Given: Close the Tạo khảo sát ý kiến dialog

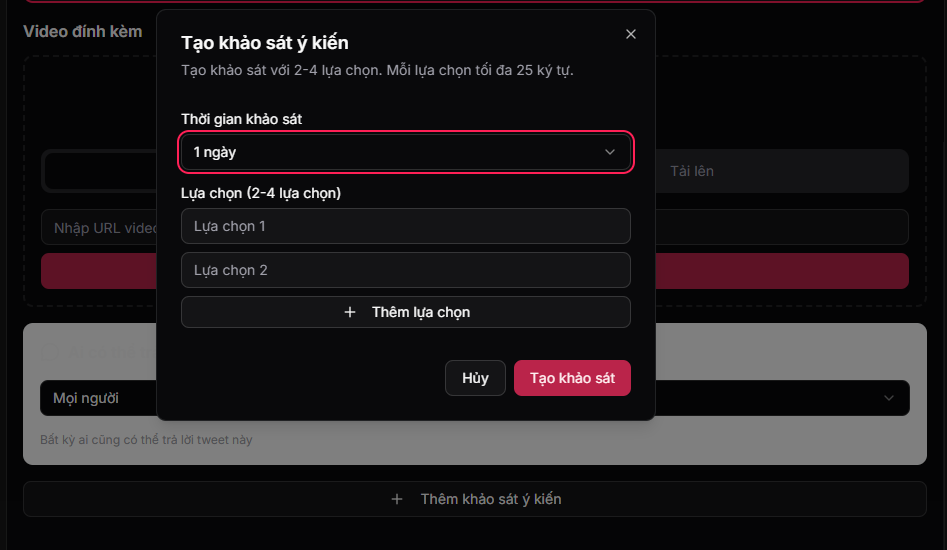Looking at the screenshot, I should (x=630, y=34).
